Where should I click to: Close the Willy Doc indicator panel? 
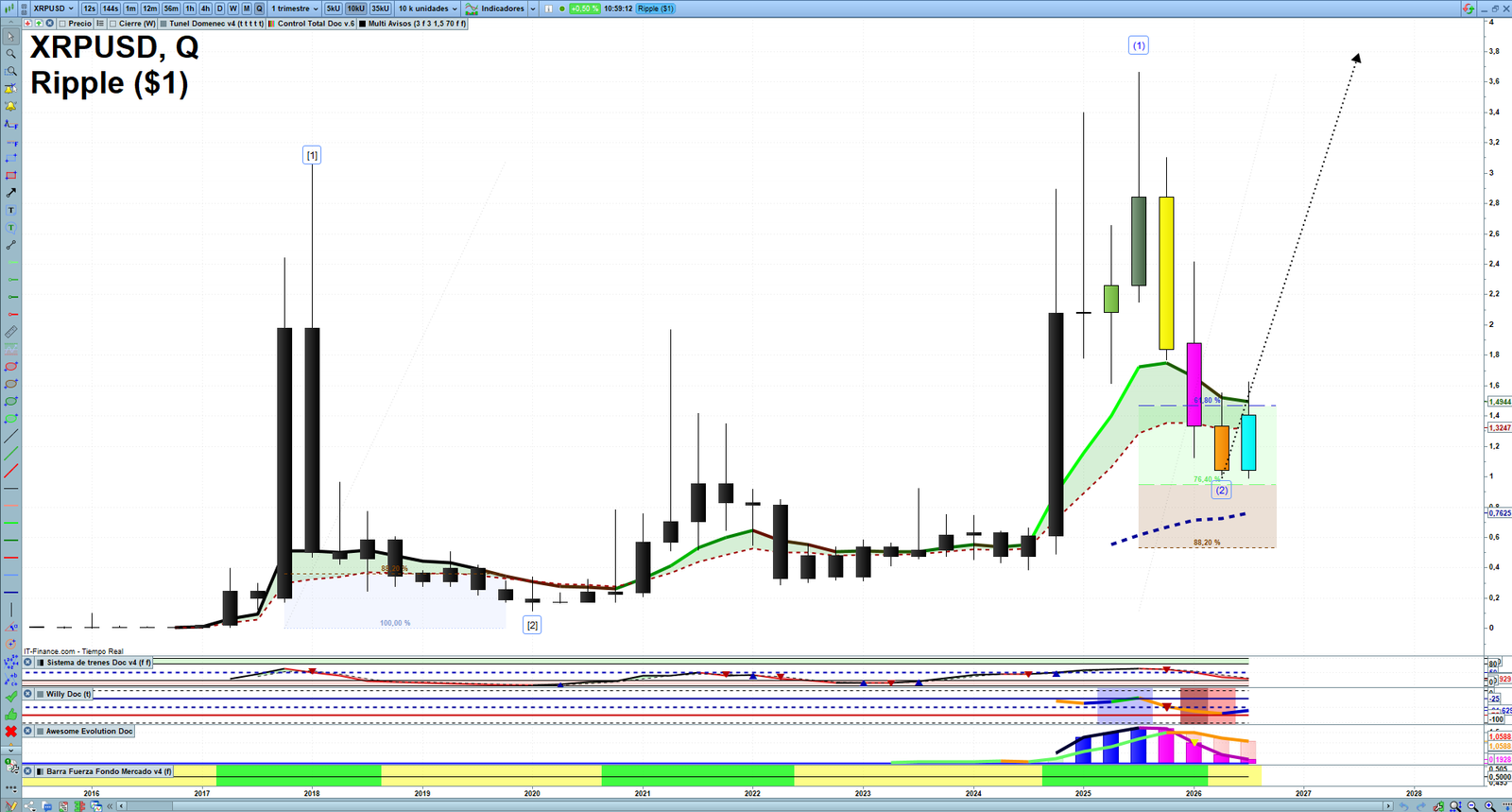pyautogui.click(x=28, y=694)
